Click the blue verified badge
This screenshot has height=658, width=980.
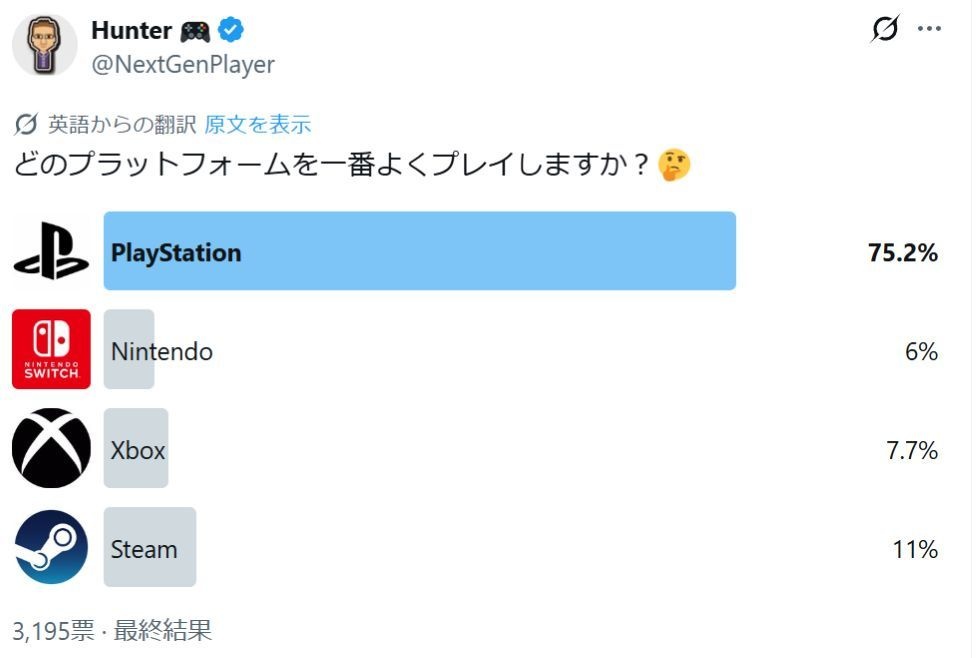tap(232, 31)
